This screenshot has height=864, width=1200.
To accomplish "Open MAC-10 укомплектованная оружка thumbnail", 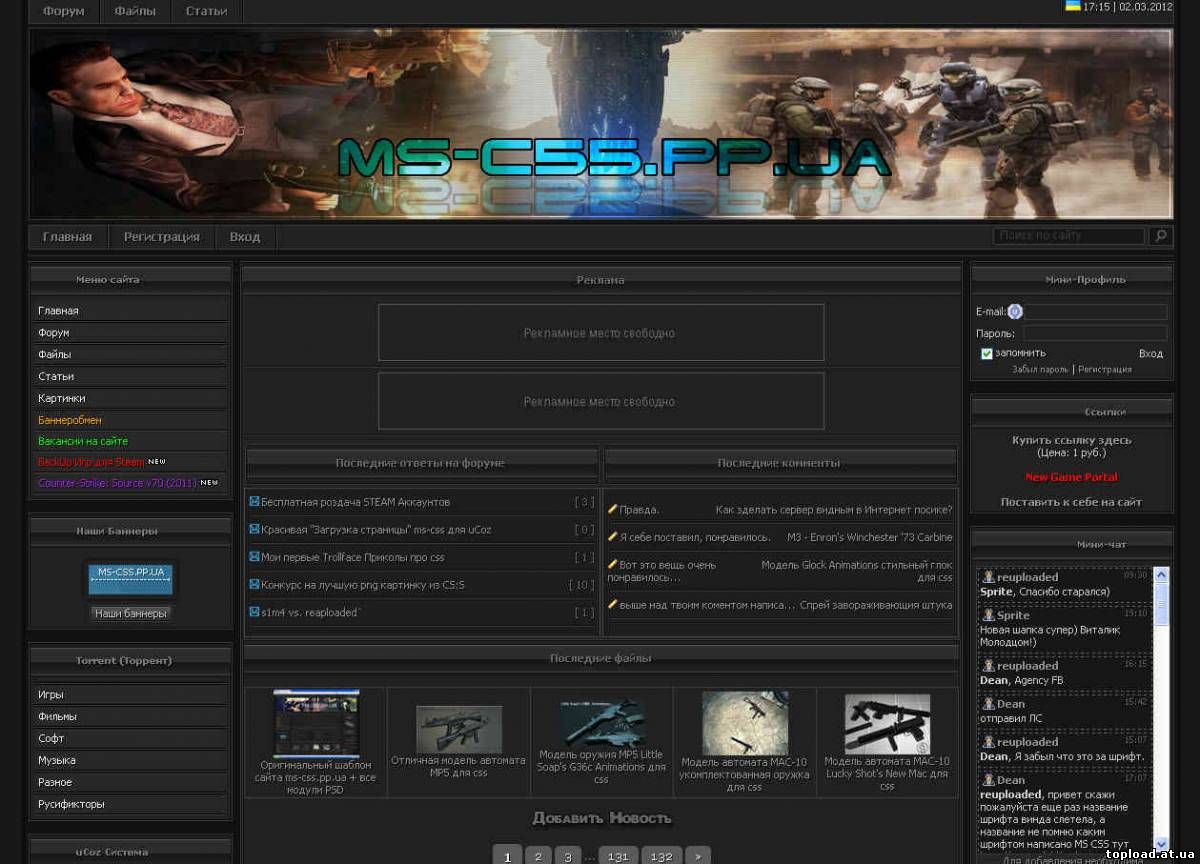I will coord(745,723).
